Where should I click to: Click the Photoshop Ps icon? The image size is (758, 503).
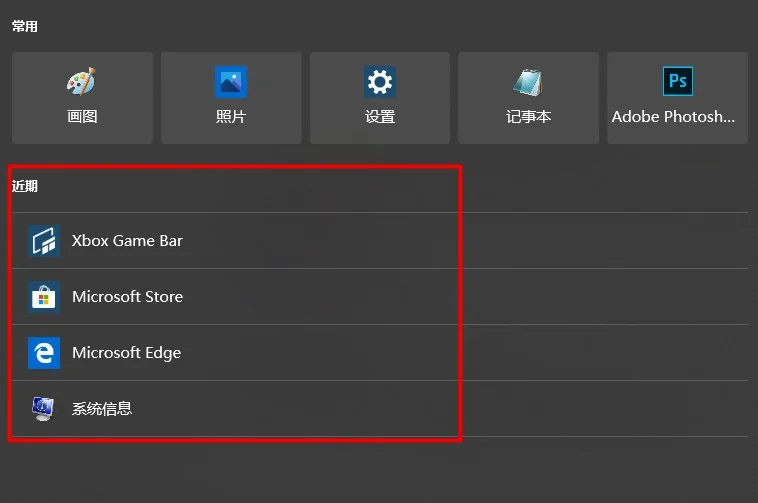[x=678, y=81]
